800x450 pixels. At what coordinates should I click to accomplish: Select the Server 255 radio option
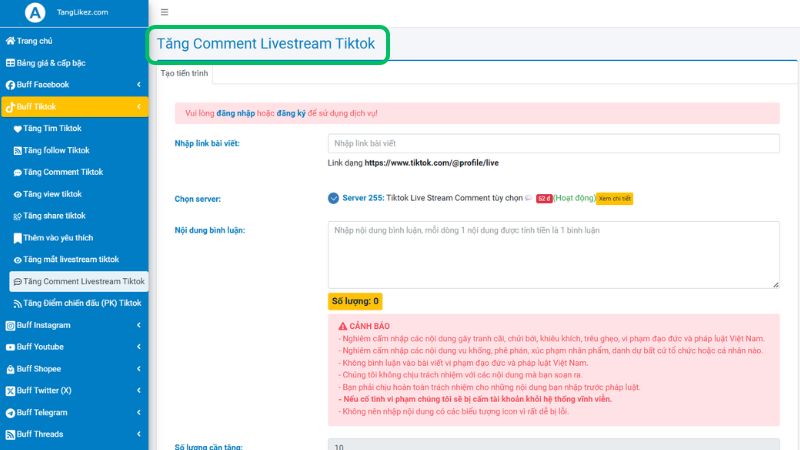coord(333,198)
